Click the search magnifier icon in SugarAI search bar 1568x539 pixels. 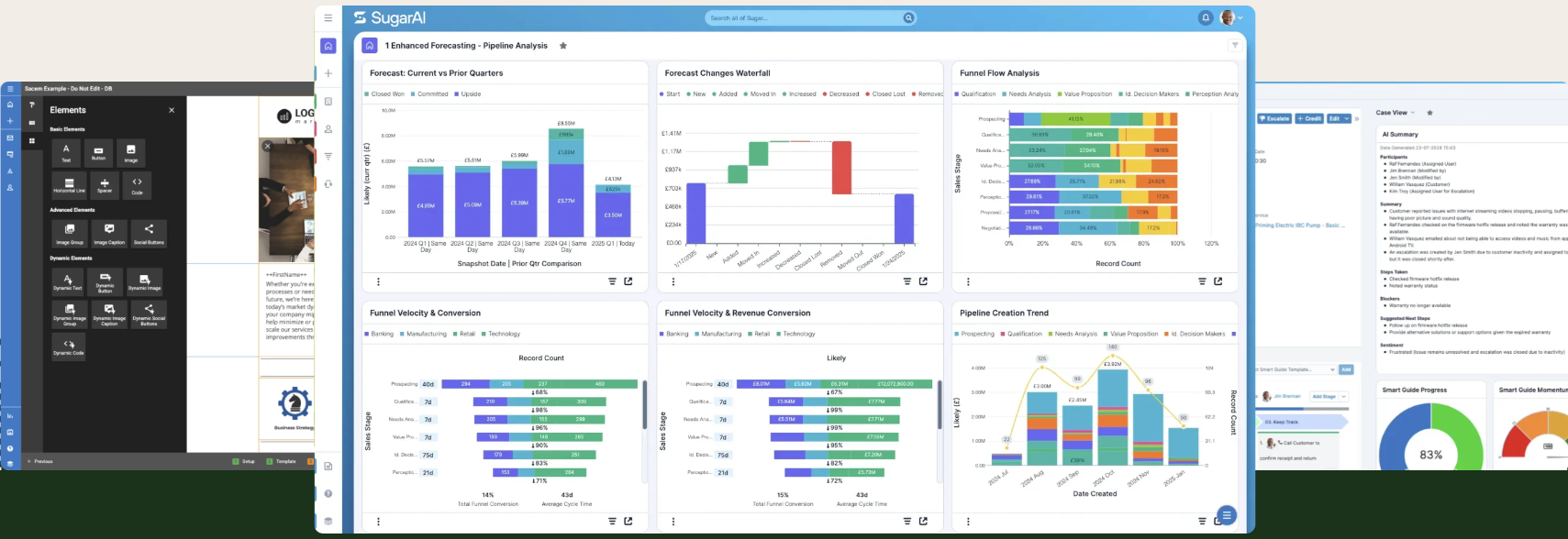click(x=908, y=17)
